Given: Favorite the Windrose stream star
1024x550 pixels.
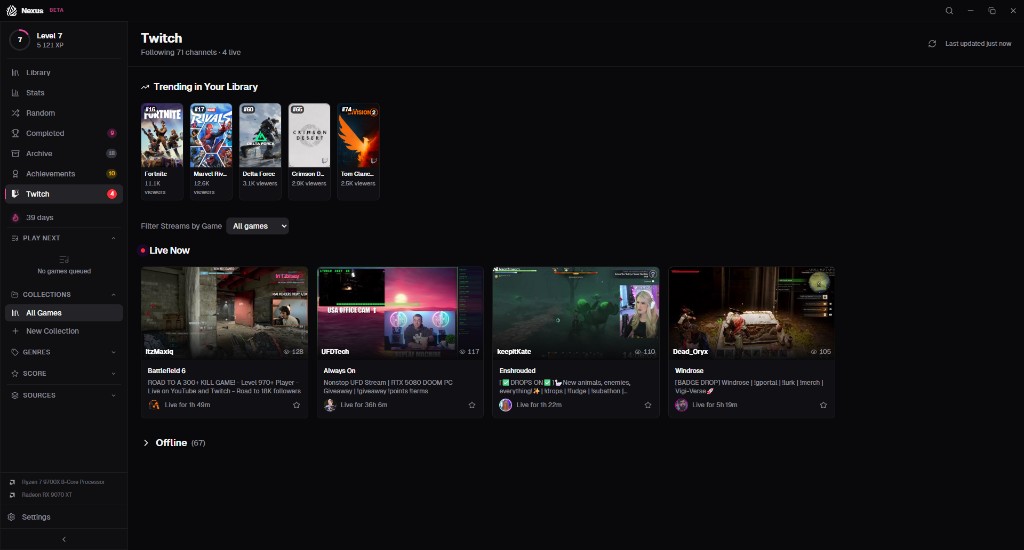Looking at the screenshot, I should coord(824,405).
